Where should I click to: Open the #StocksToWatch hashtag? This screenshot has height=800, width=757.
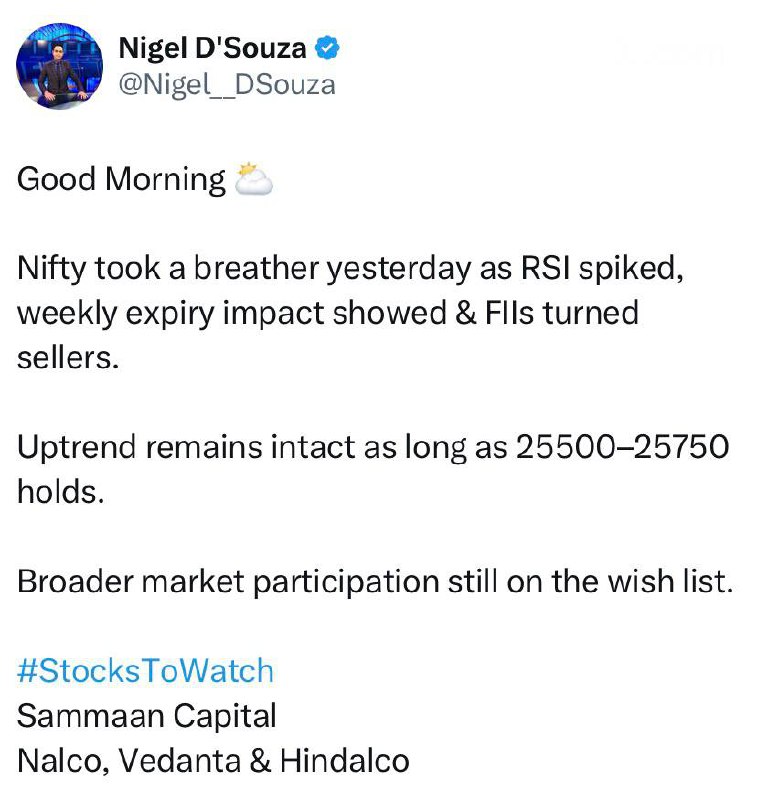(x=145, y=670)
